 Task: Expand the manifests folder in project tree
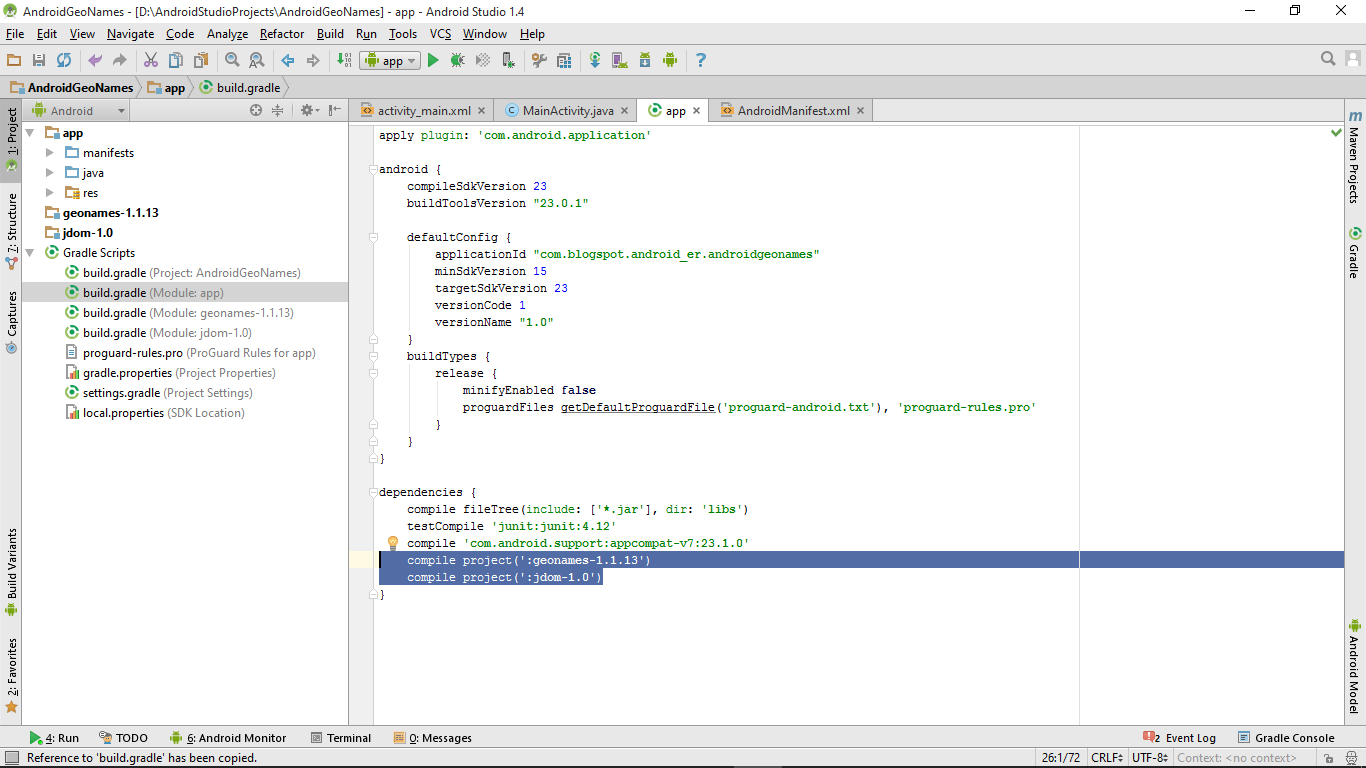50,153
